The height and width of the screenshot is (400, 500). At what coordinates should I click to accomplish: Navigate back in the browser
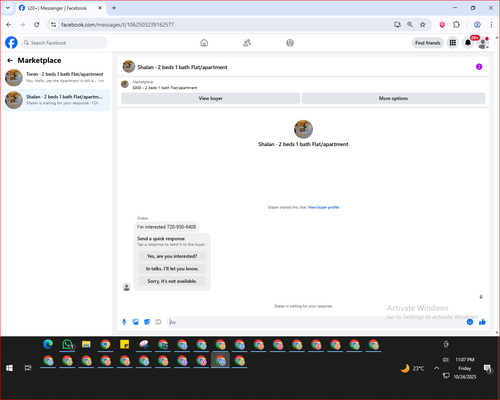(x=9, y=24)
